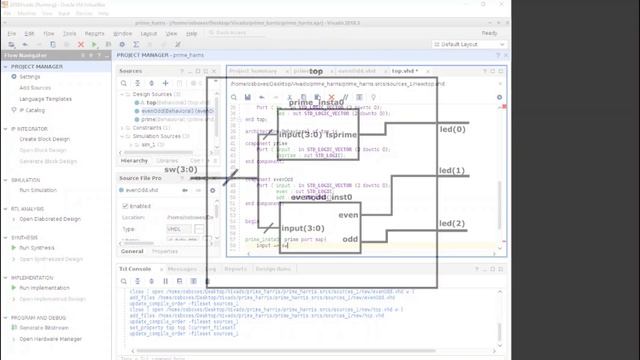Image resolution: width=640 pixels, height=360 pixels.
Task: Collapse SYNTHESIS section
Action: 6,238
